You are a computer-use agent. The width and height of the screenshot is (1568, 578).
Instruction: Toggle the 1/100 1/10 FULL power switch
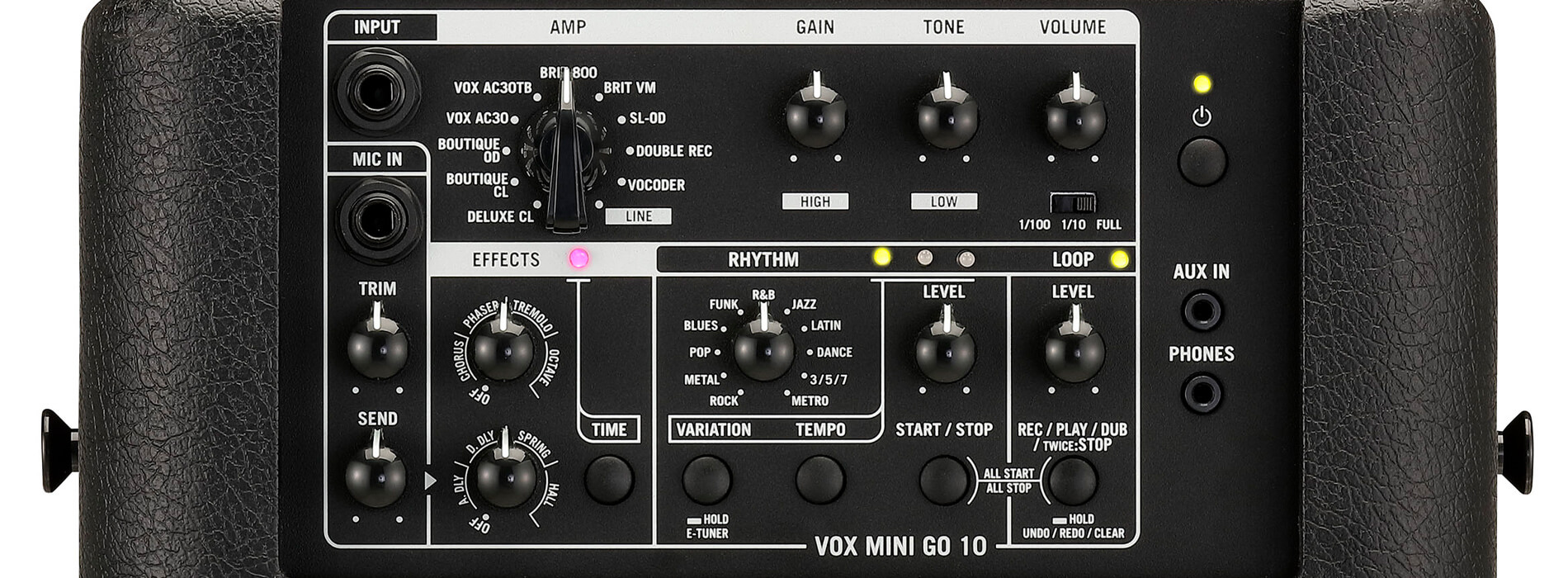(1073, 203)
